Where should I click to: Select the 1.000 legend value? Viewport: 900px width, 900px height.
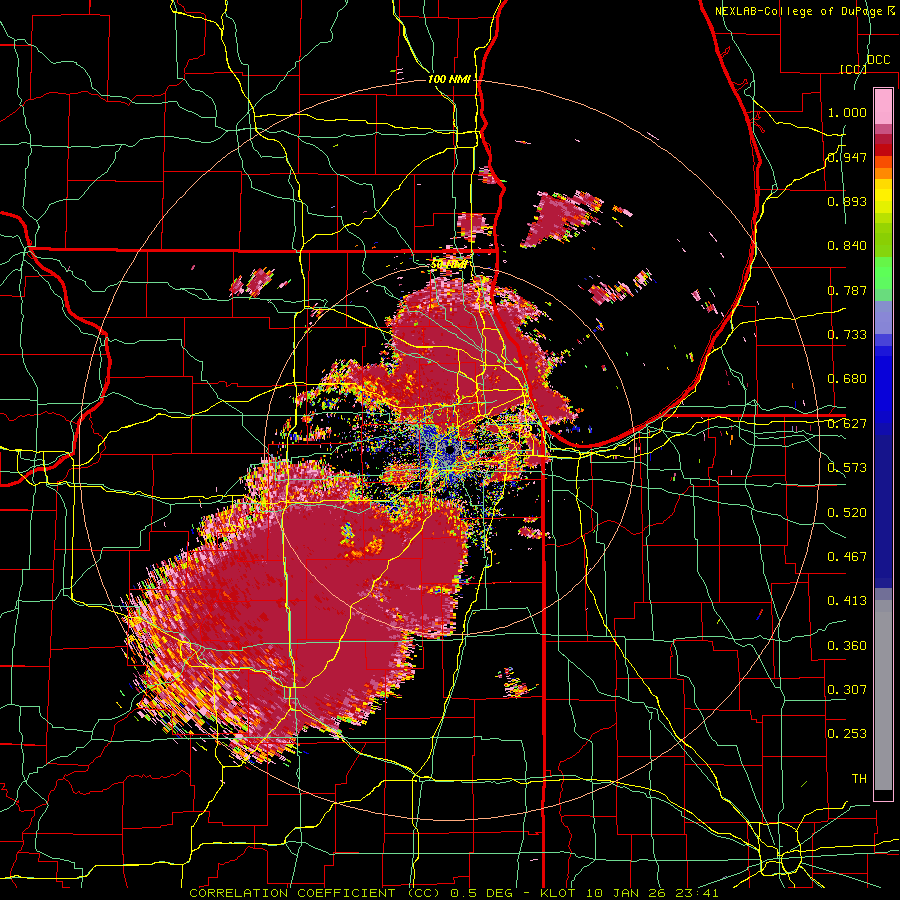coord(847,112)
